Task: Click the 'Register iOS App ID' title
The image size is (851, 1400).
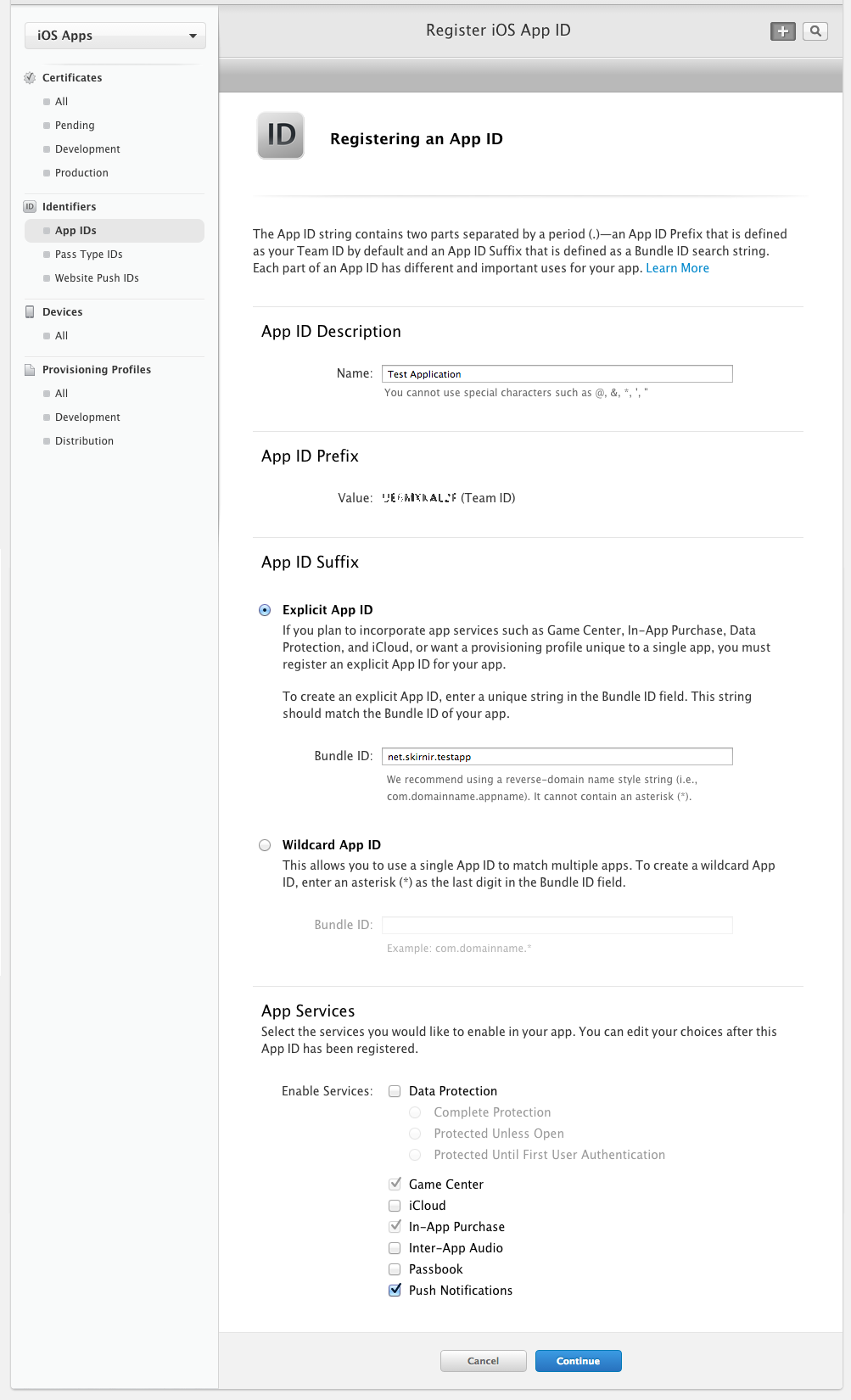Action: 498,31
